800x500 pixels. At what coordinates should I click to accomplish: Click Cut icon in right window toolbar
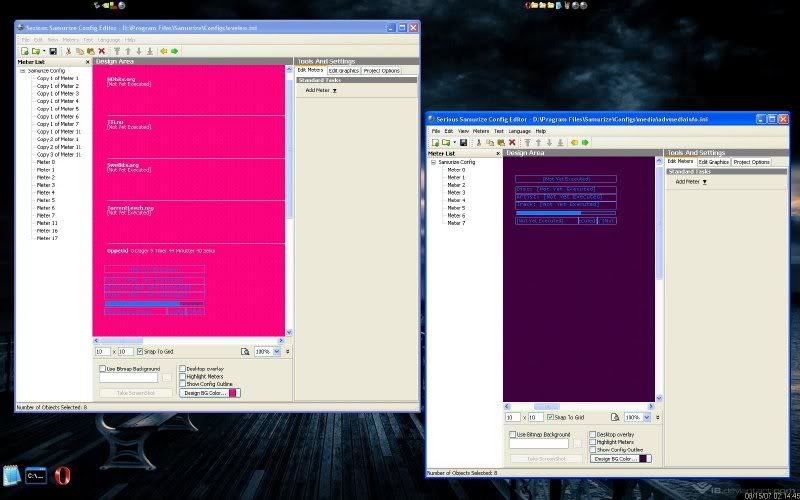coord(479,142)
